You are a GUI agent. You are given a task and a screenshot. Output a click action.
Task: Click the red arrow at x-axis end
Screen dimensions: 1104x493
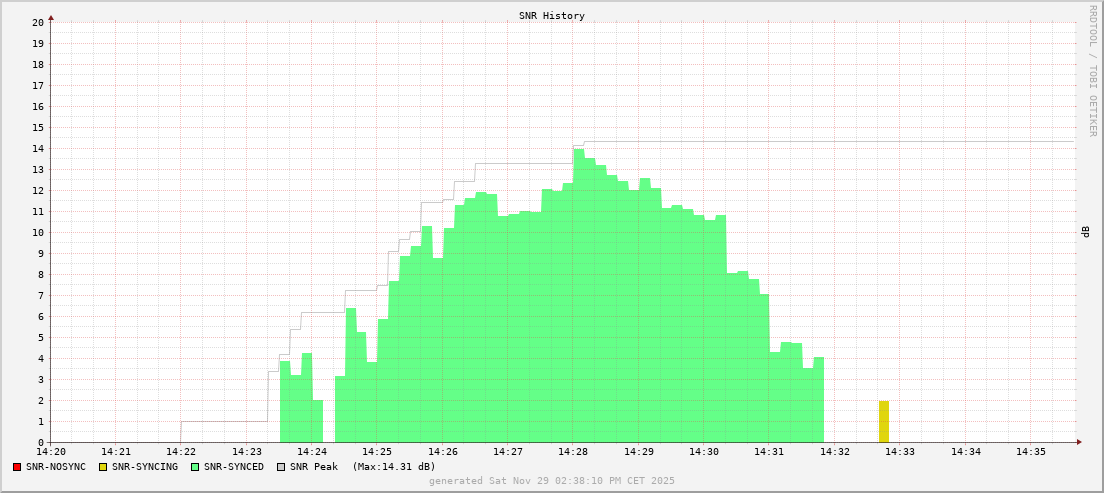coord(1079,442)
